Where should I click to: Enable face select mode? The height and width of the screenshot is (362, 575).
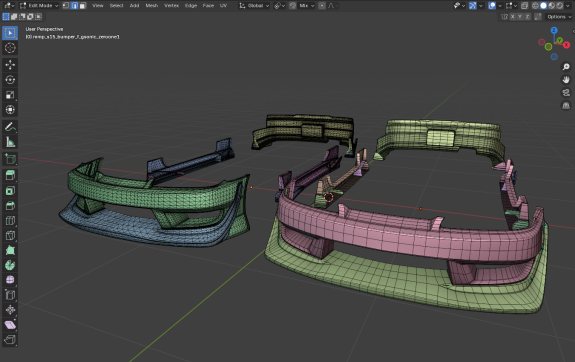click(x=83, y=6)
